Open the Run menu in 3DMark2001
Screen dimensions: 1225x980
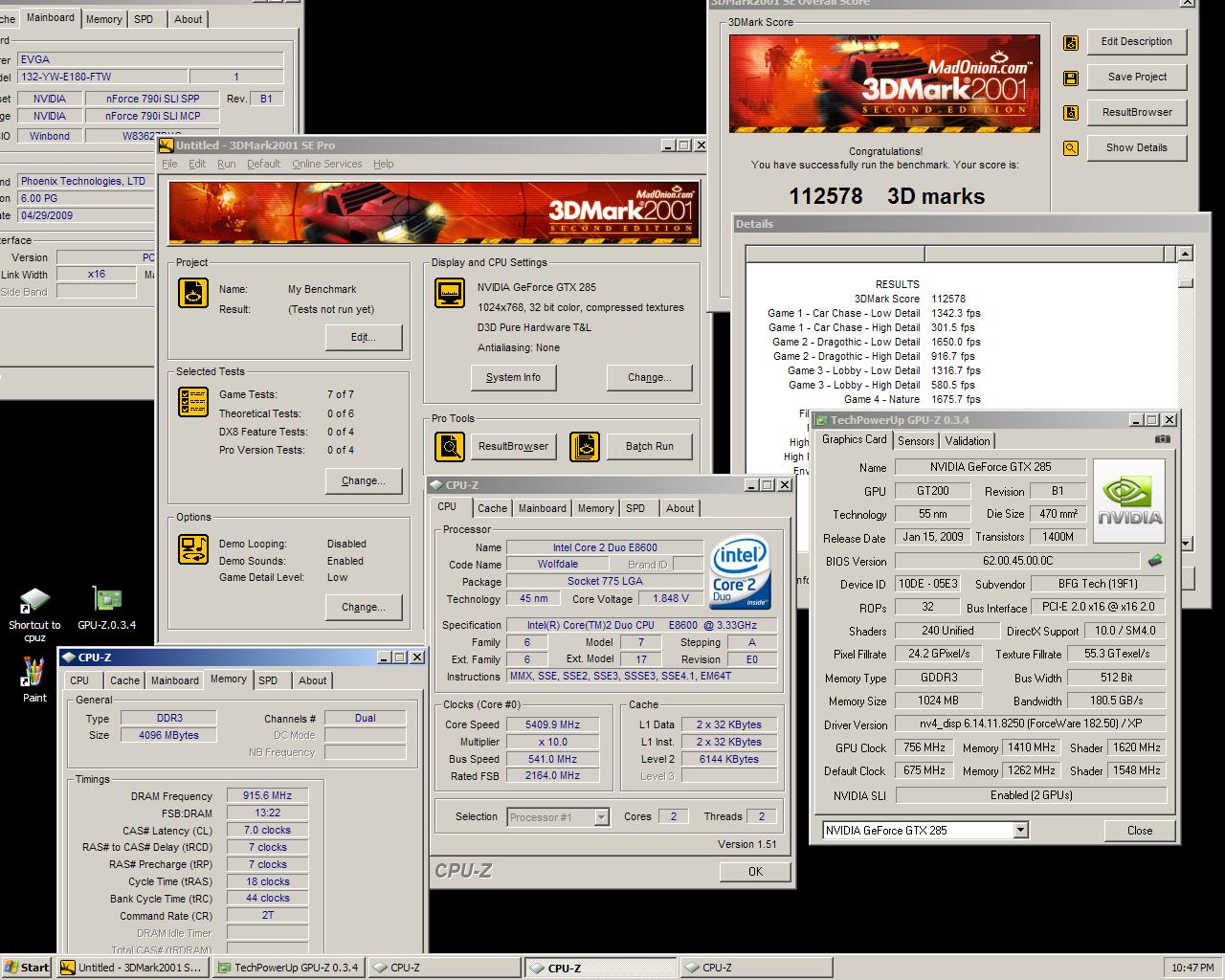click(x=226, y=164)
